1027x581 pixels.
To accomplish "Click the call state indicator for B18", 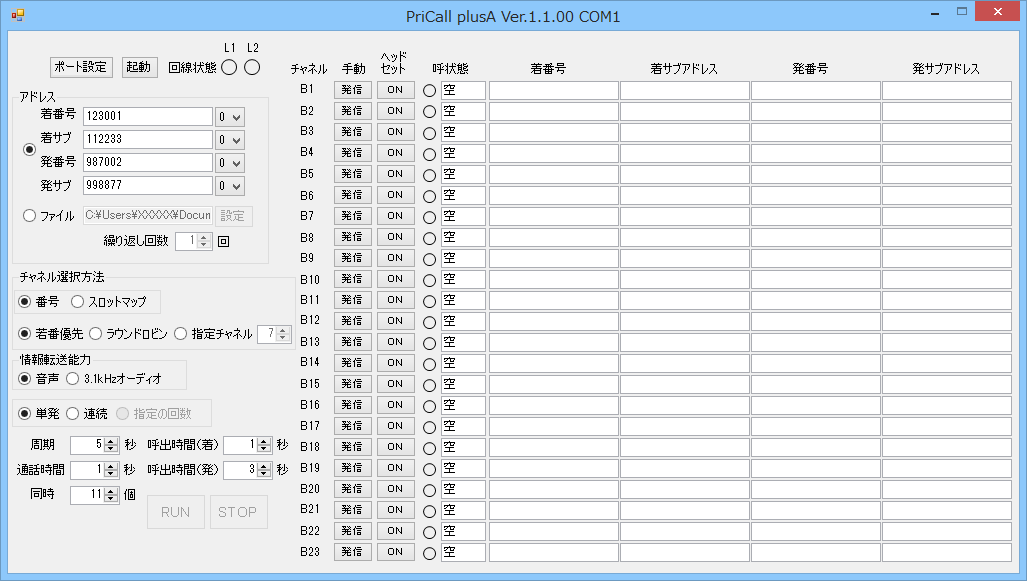I will tap(429, 449).
